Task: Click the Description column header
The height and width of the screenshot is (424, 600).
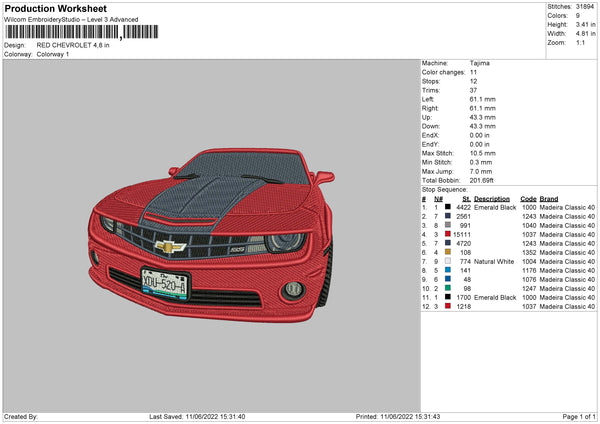Action: click(492, 198)
